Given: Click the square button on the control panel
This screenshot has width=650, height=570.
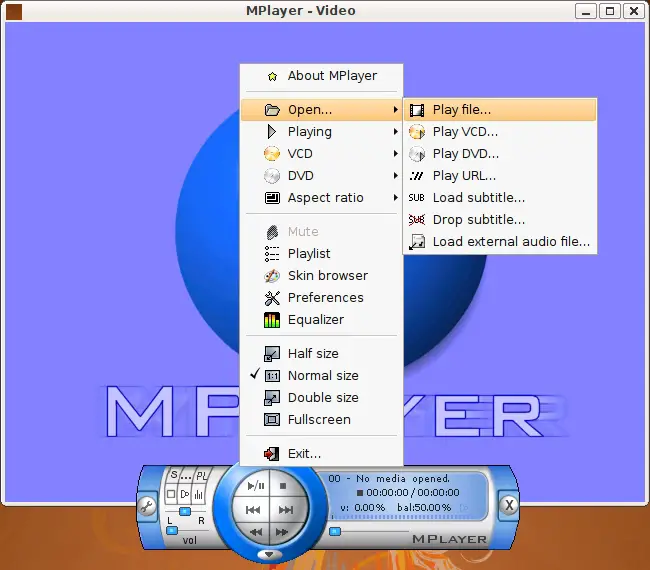Looking at the screenshot, I should coord(171,494).
